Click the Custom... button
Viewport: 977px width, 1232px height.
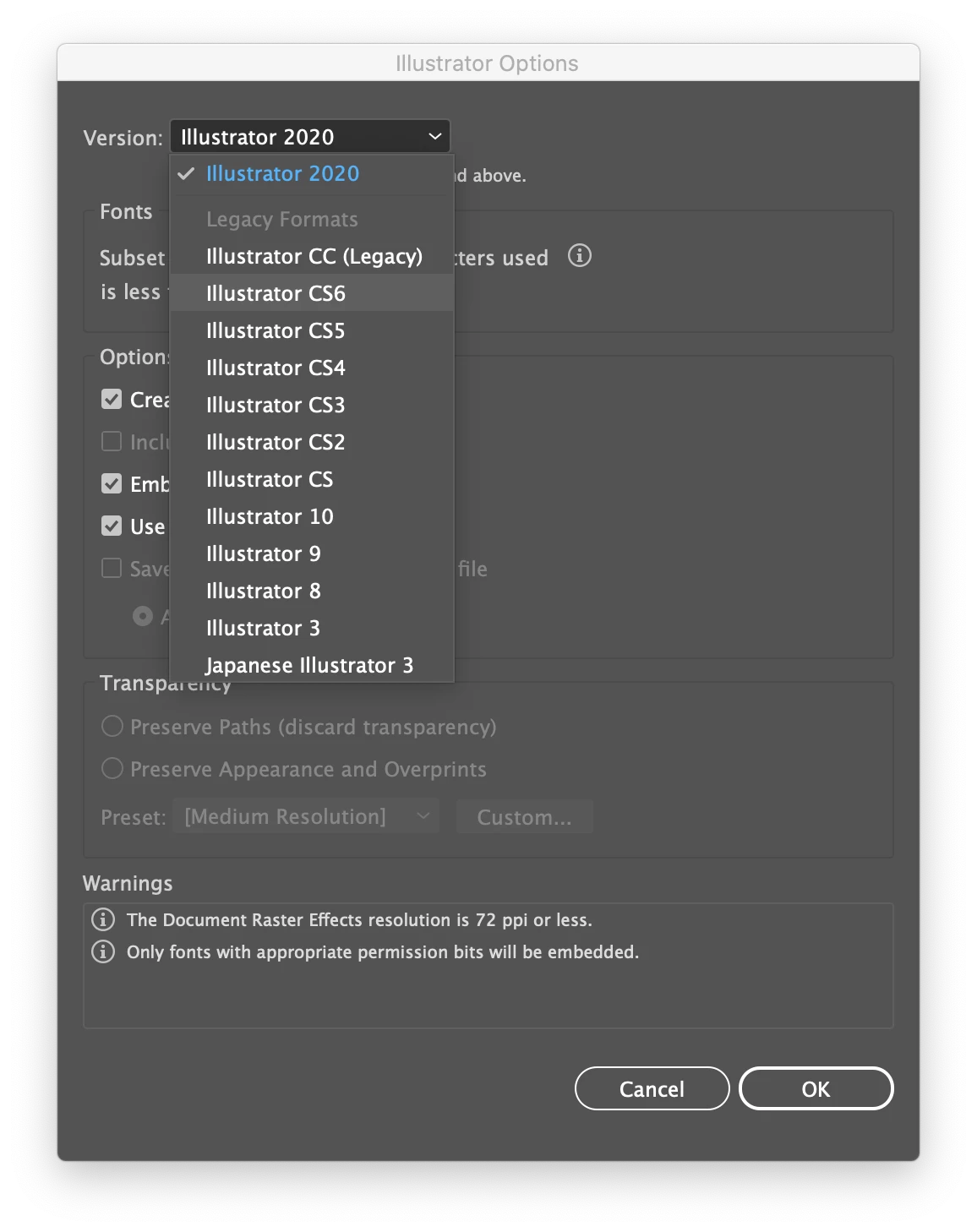(x=524, y=817)
